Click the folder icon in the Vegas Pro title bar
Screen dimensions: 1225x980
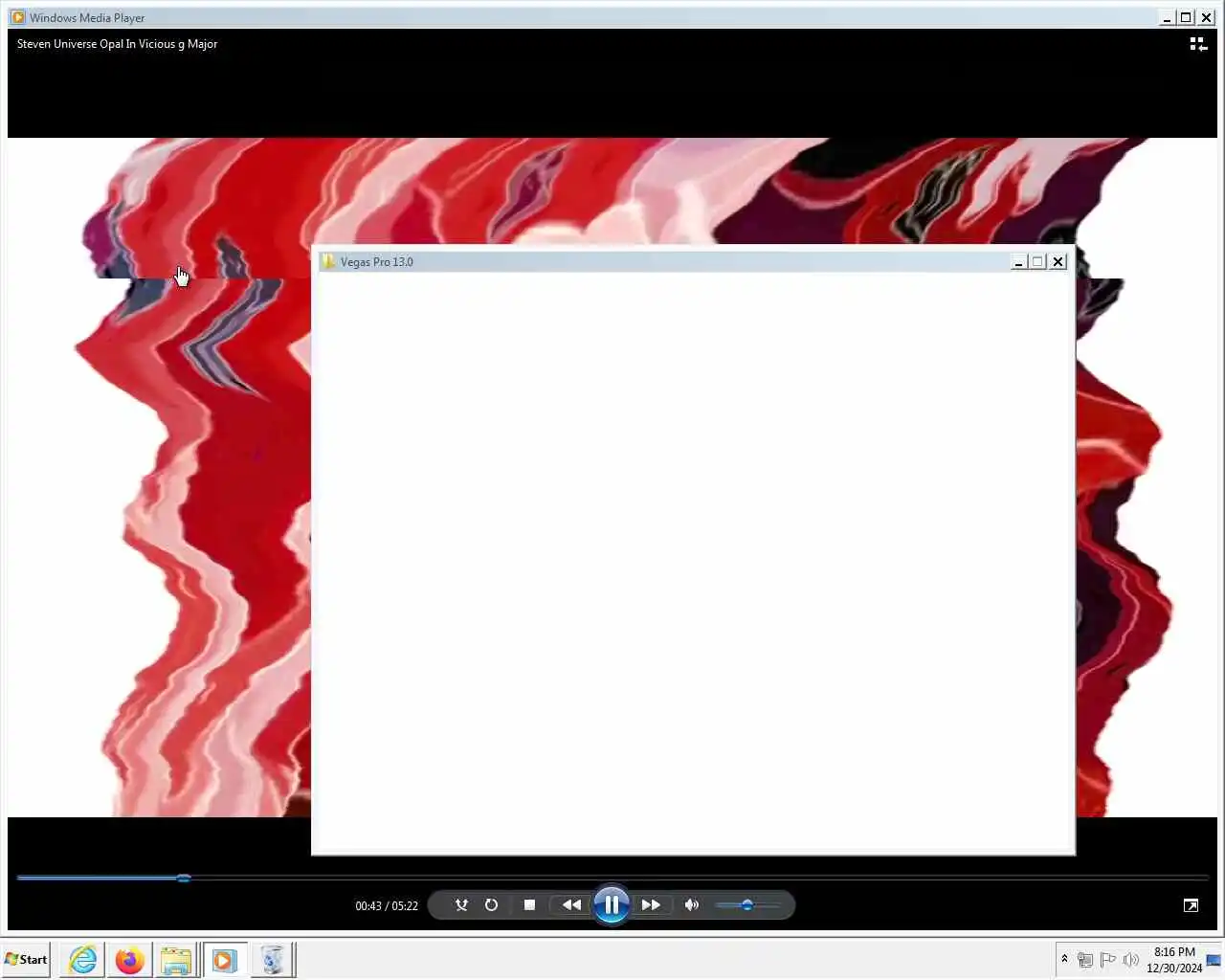328,261
